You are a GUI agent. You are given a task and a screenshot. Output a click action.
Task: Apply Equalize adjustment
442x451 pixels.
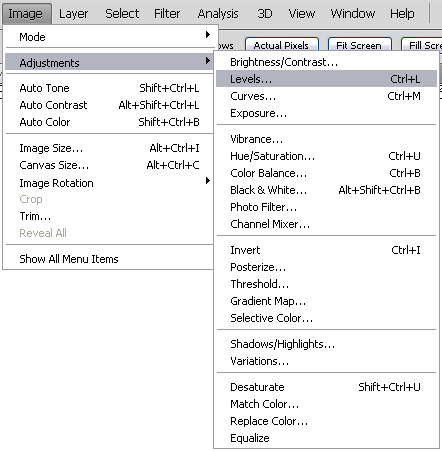click(x=326, y=438)
